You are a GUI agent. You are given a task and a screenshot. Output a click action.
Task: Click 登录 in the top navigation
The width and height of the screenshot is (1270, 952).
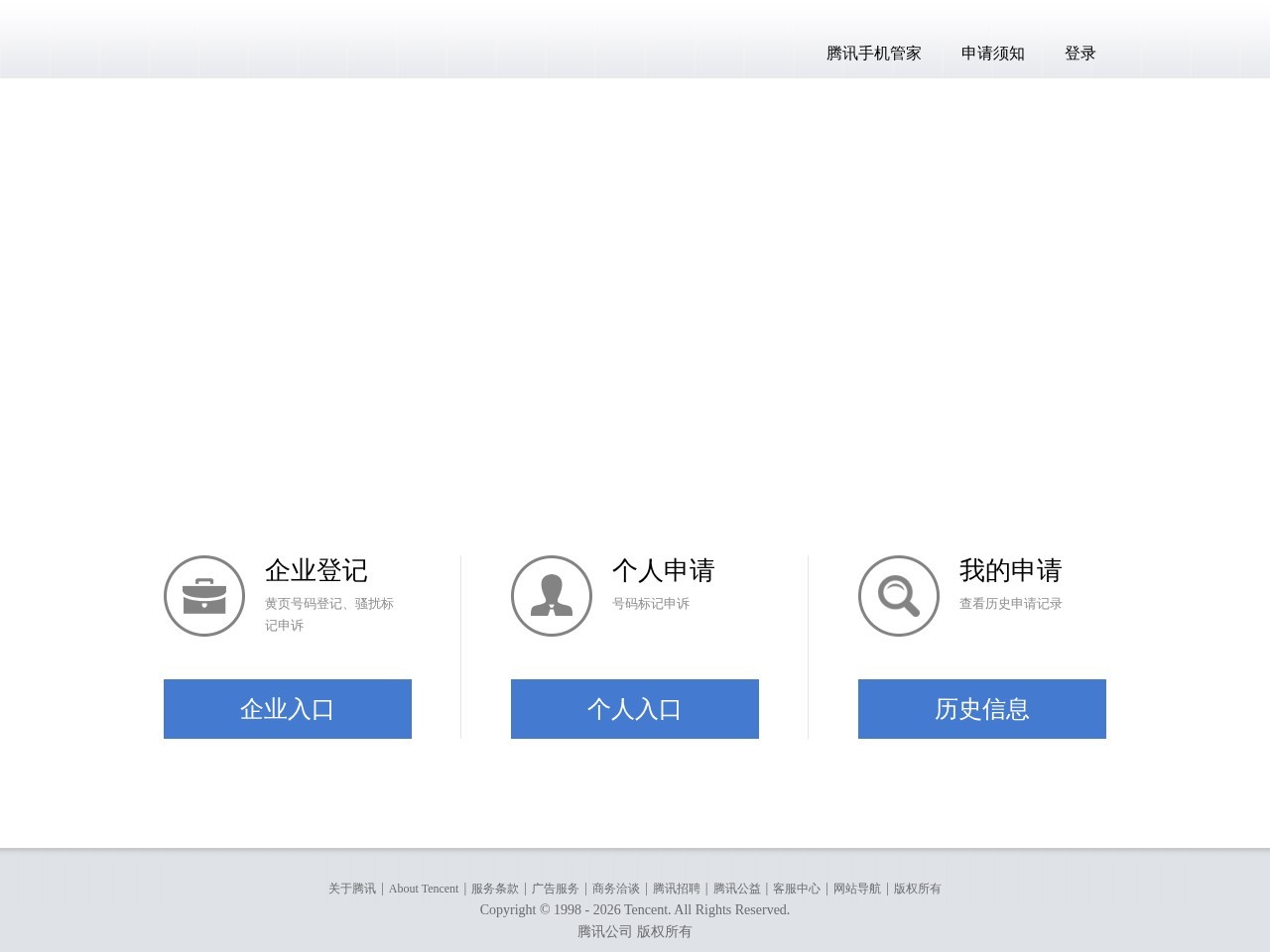point(1080,54)
